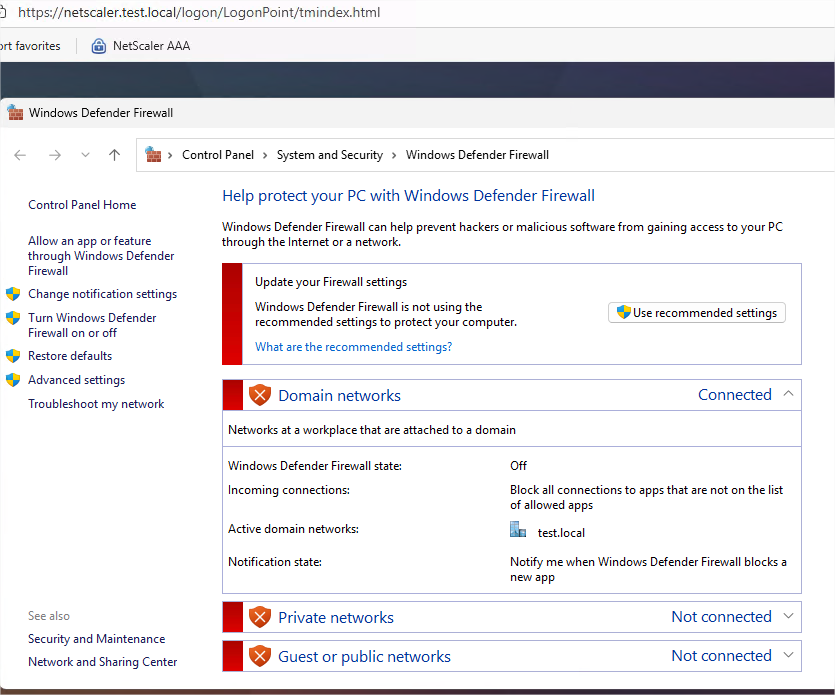Image resolution: width=835 pixels, height=695 pixels.
Task: Click the Update your Firewall settings heading
Action: coord(331,282)
